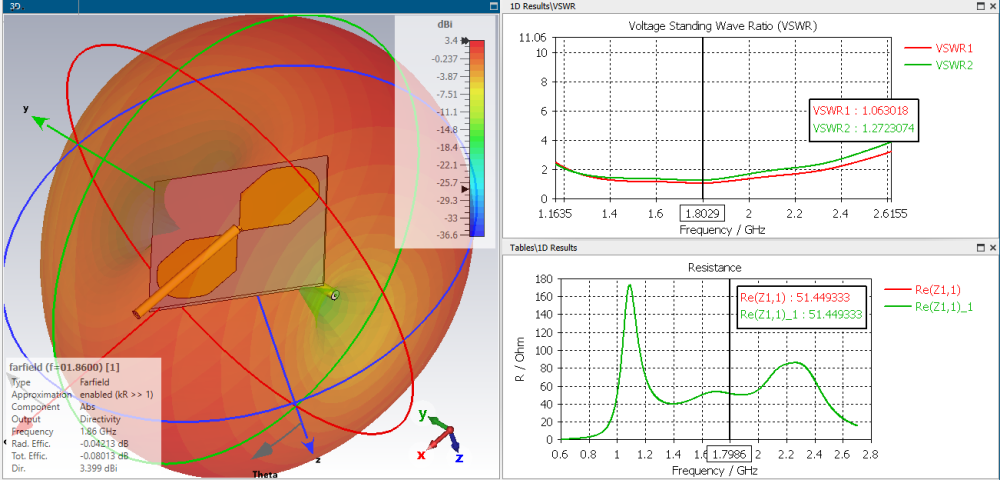Click the 'farfield (f=01.8600) [1]' info heading
The width and height of the screenshot is (1000, 480).
[x=64, y=367]
